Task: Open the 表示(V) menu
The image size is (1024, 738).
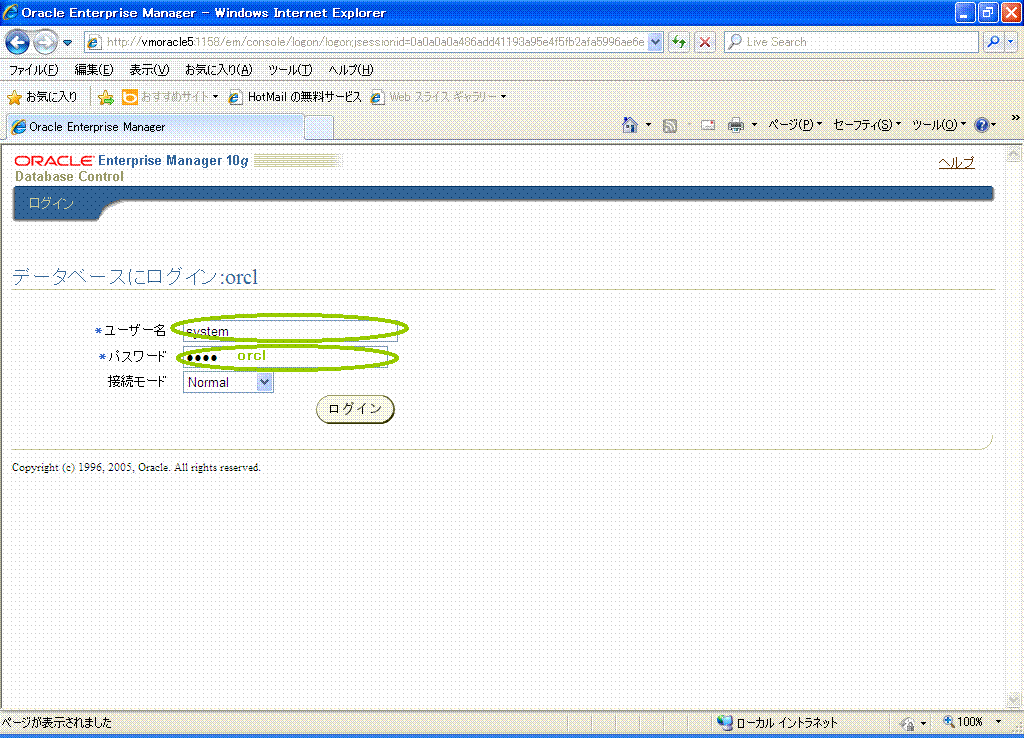Action: coord(149,70)
